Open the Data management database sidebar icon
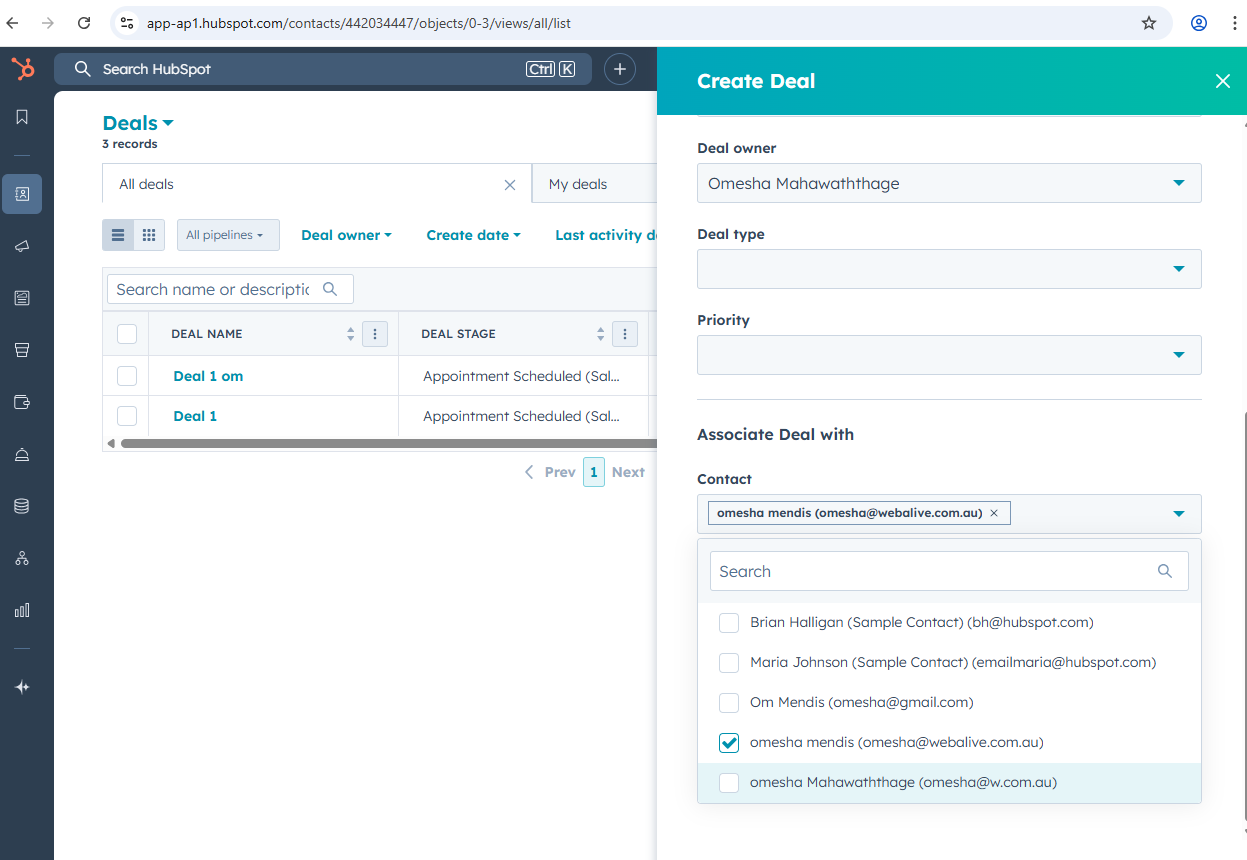The height and width of the screenshot is (860, 1247). [x=22, y=506]
